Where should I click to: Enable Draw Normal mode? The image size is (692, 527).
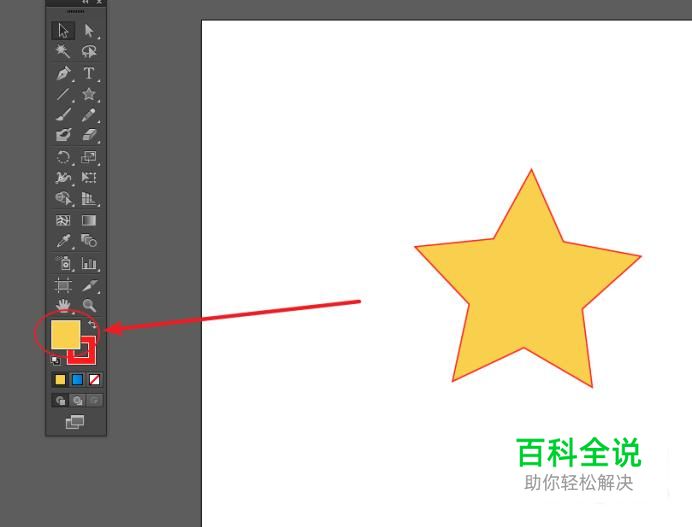60,401
